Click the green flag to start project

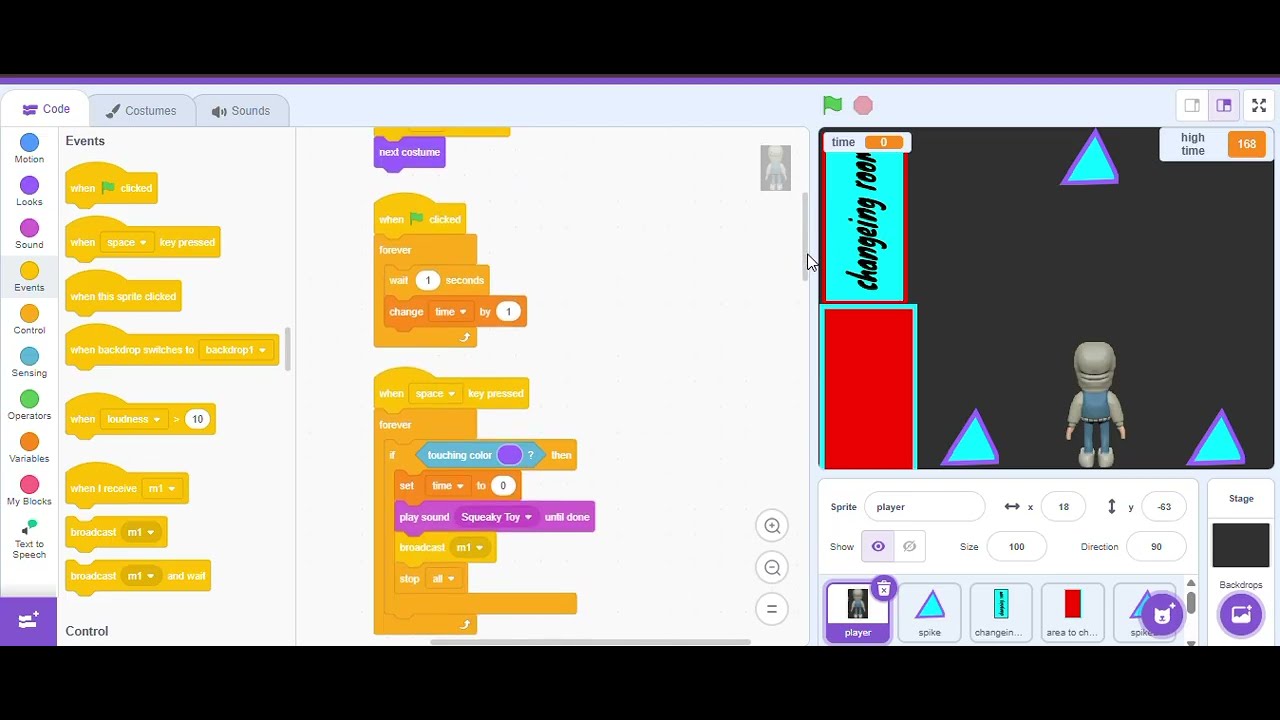[832, 105]
